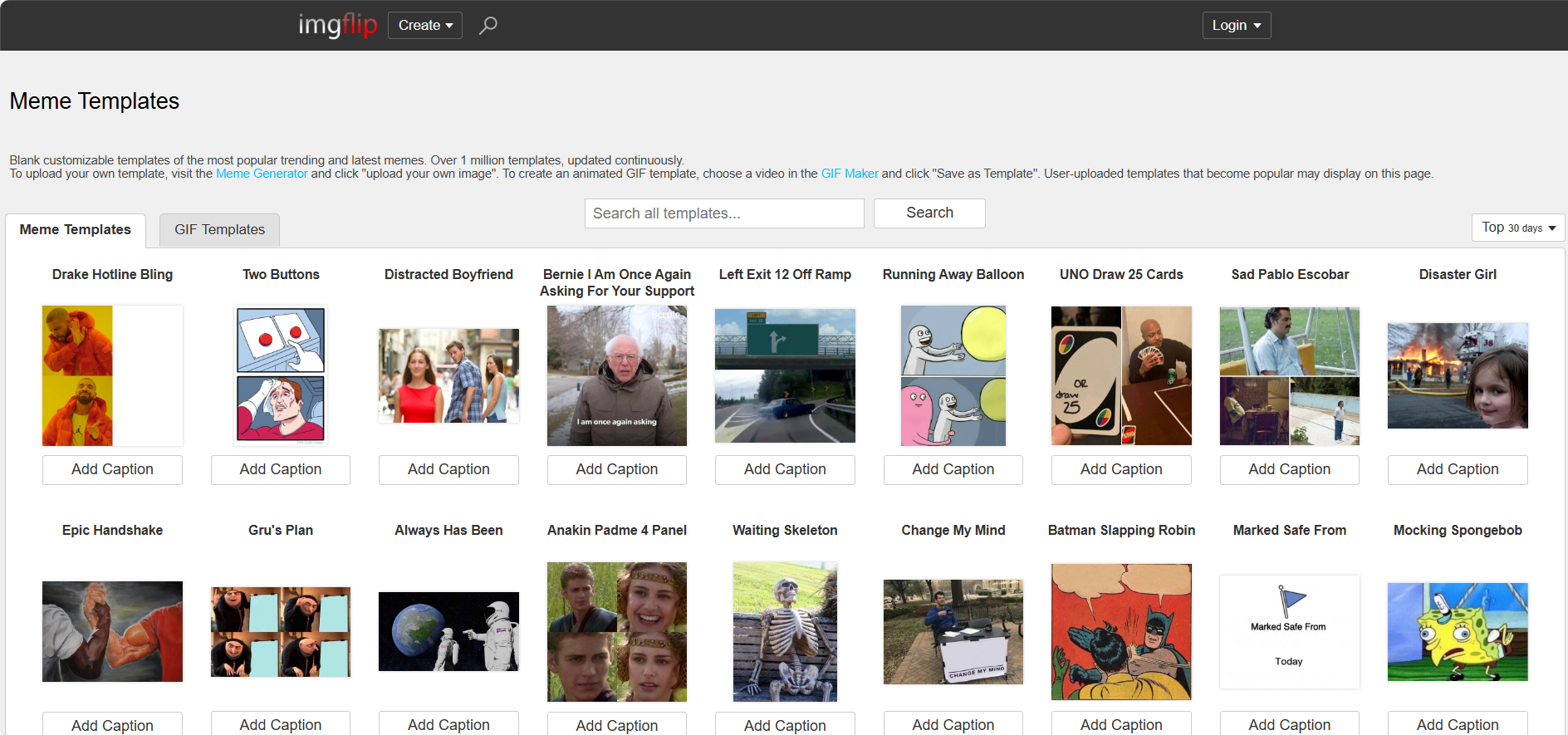Open the UNO Draw 25 Cards thumbnail
The height and width of the screenshot is (735, 1568).
[x=1121, y=375]
